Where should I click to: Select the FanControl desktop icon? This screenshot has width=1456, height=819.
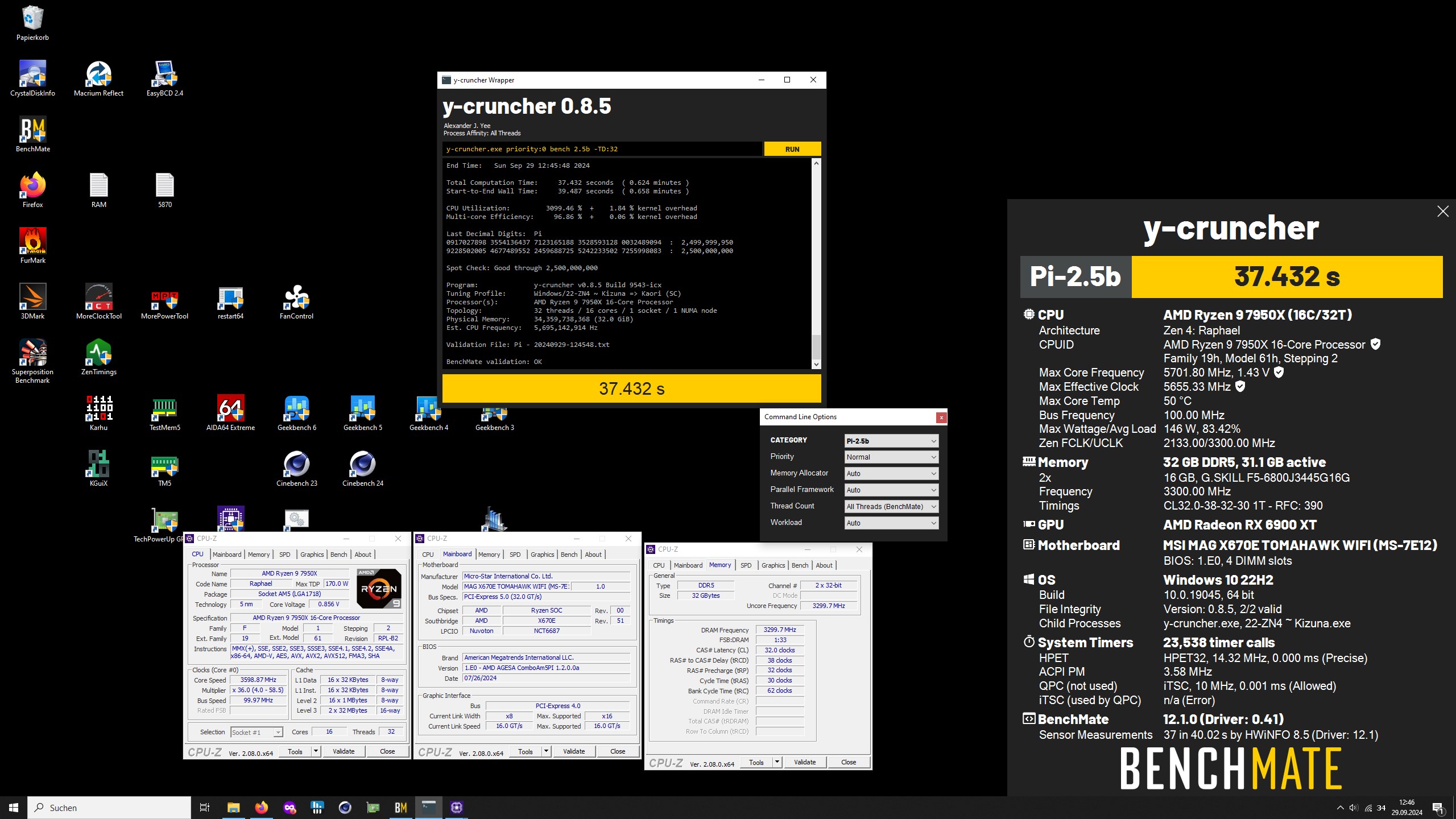(296, 302)
